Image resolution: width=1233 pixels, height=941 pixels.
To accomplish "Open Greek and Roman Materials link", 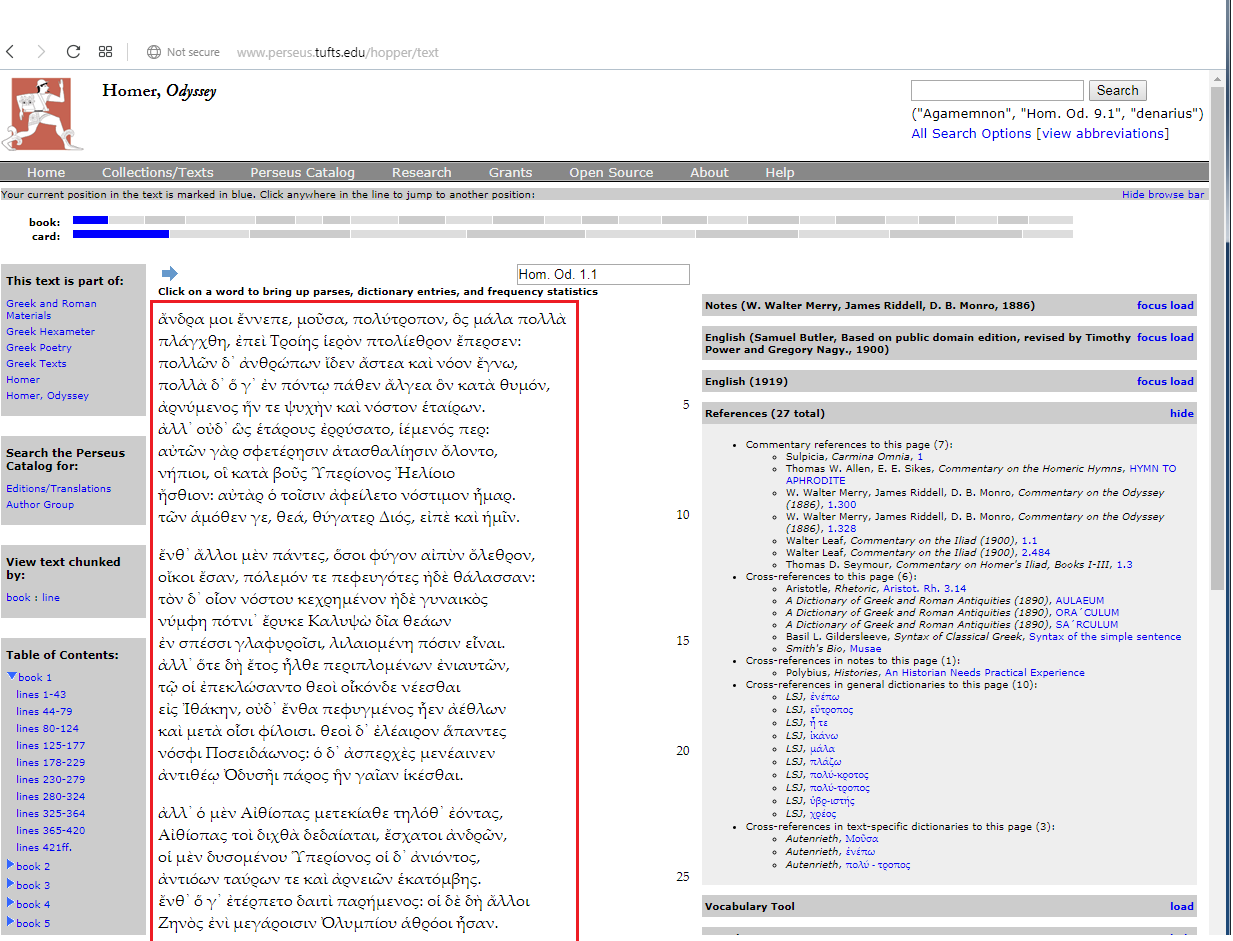I will [x=51, y=309].
